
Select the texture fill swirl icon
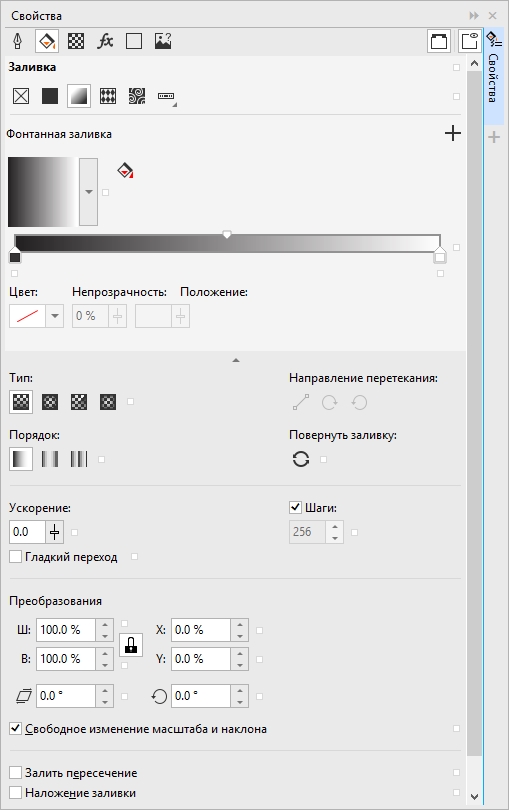click(x=137, y=96)
